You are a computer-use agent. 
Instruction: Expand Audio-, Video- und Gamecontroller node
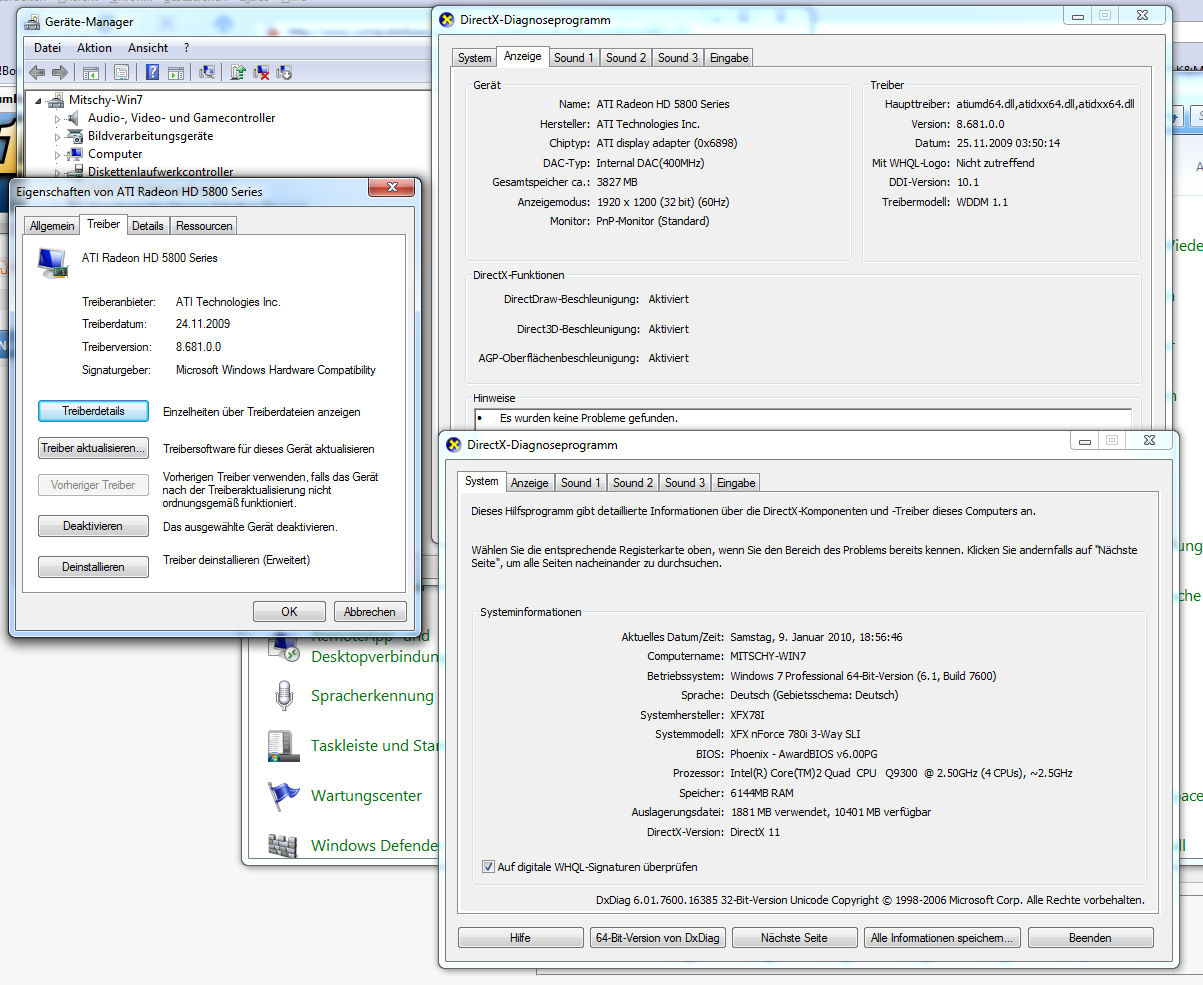[58, 118]
